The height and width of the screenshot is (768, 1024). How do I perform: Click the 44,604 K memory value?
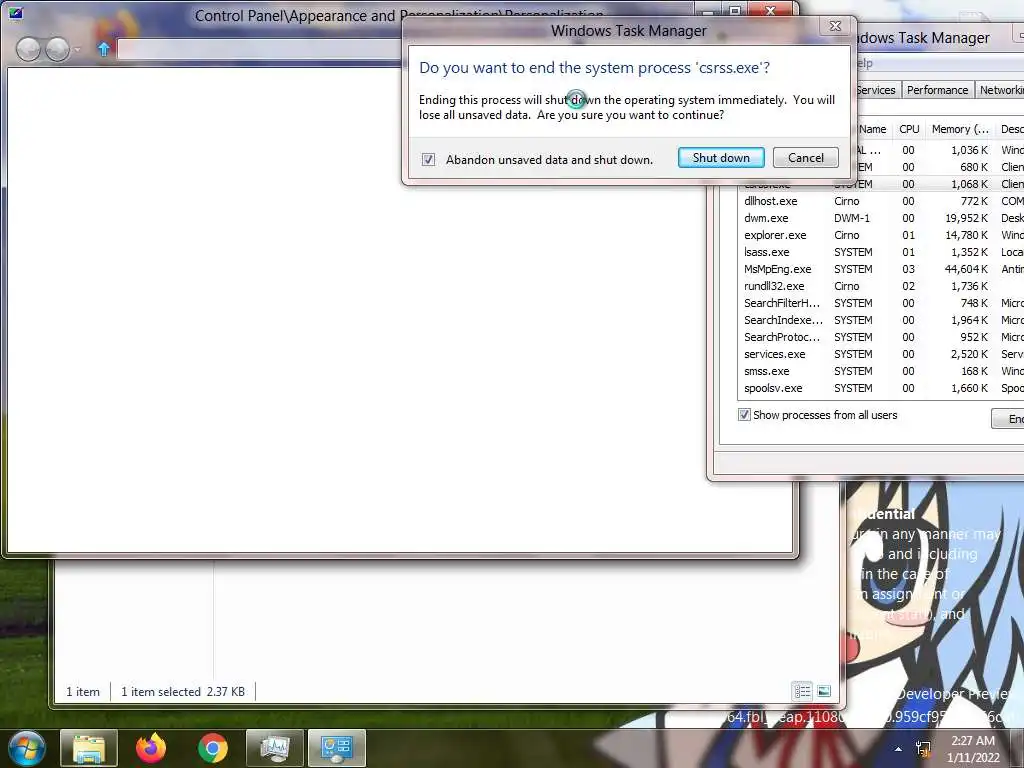pyautogui.click(x=966, y=269)
